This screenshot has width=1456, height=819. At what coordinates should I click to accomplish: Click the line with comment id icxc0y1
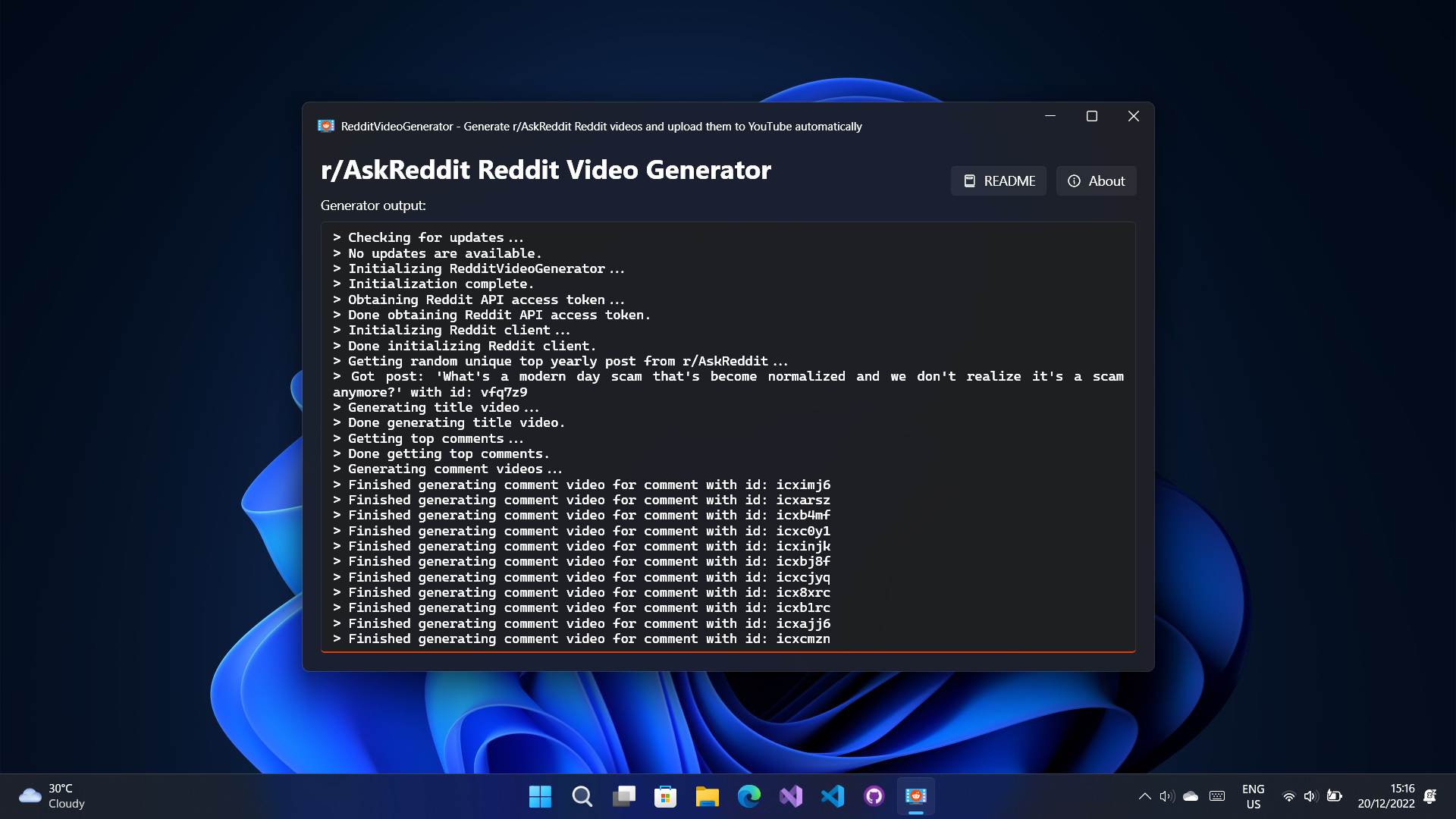click(x=582, y=531)
